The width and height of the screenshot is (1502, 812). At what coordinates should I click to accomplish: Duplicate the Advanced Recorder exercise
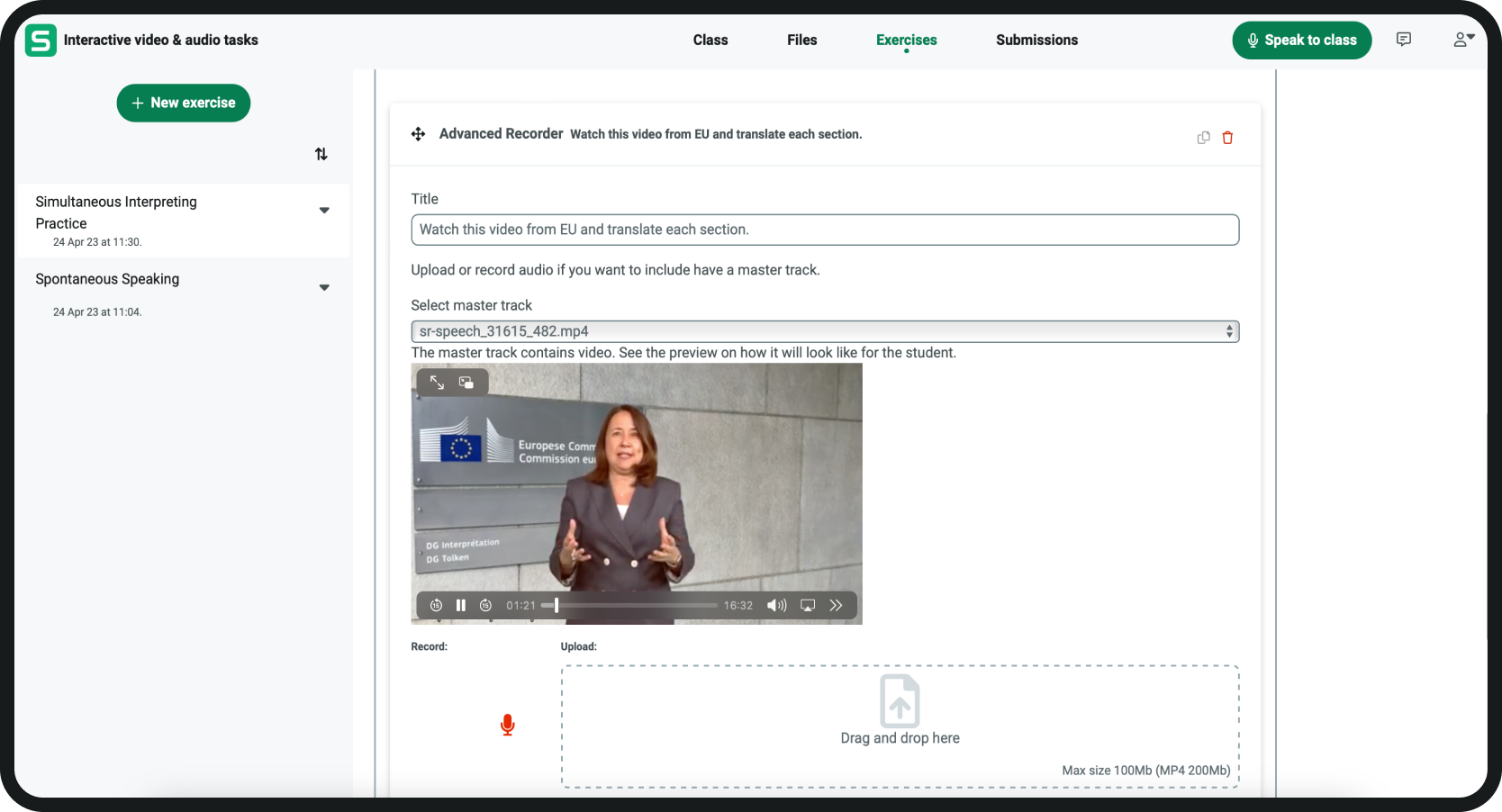coord(1203,138)
